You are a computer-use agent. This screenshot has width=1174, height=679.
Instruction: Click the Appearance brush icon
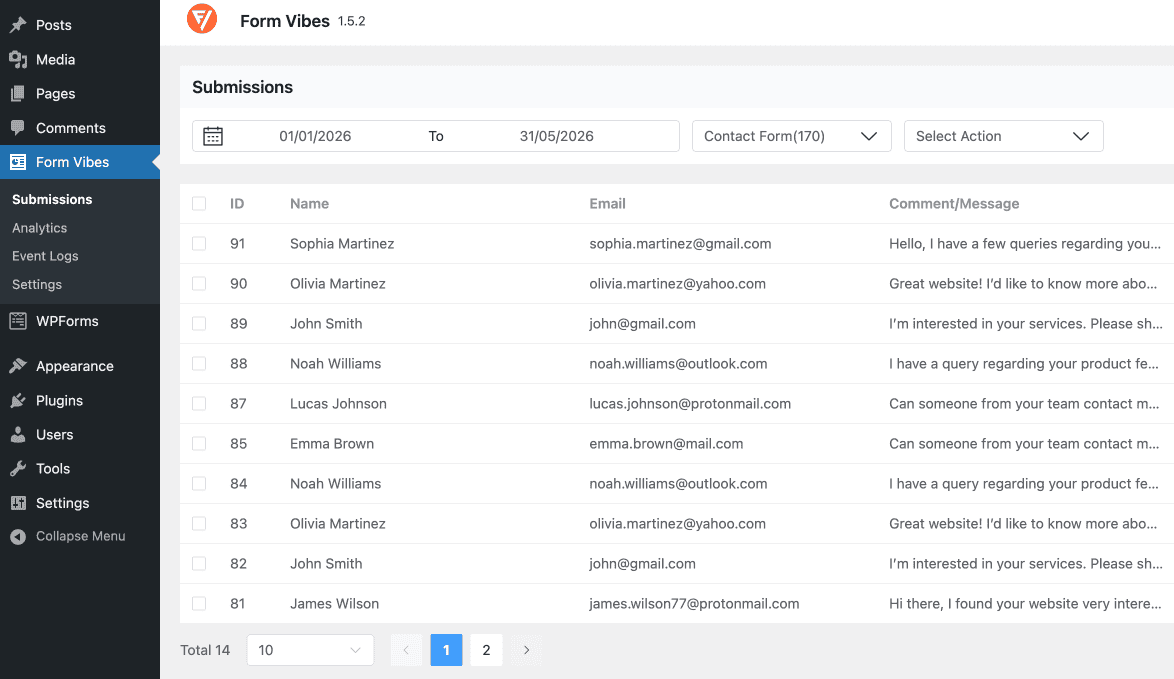click(x=18, y=366)
